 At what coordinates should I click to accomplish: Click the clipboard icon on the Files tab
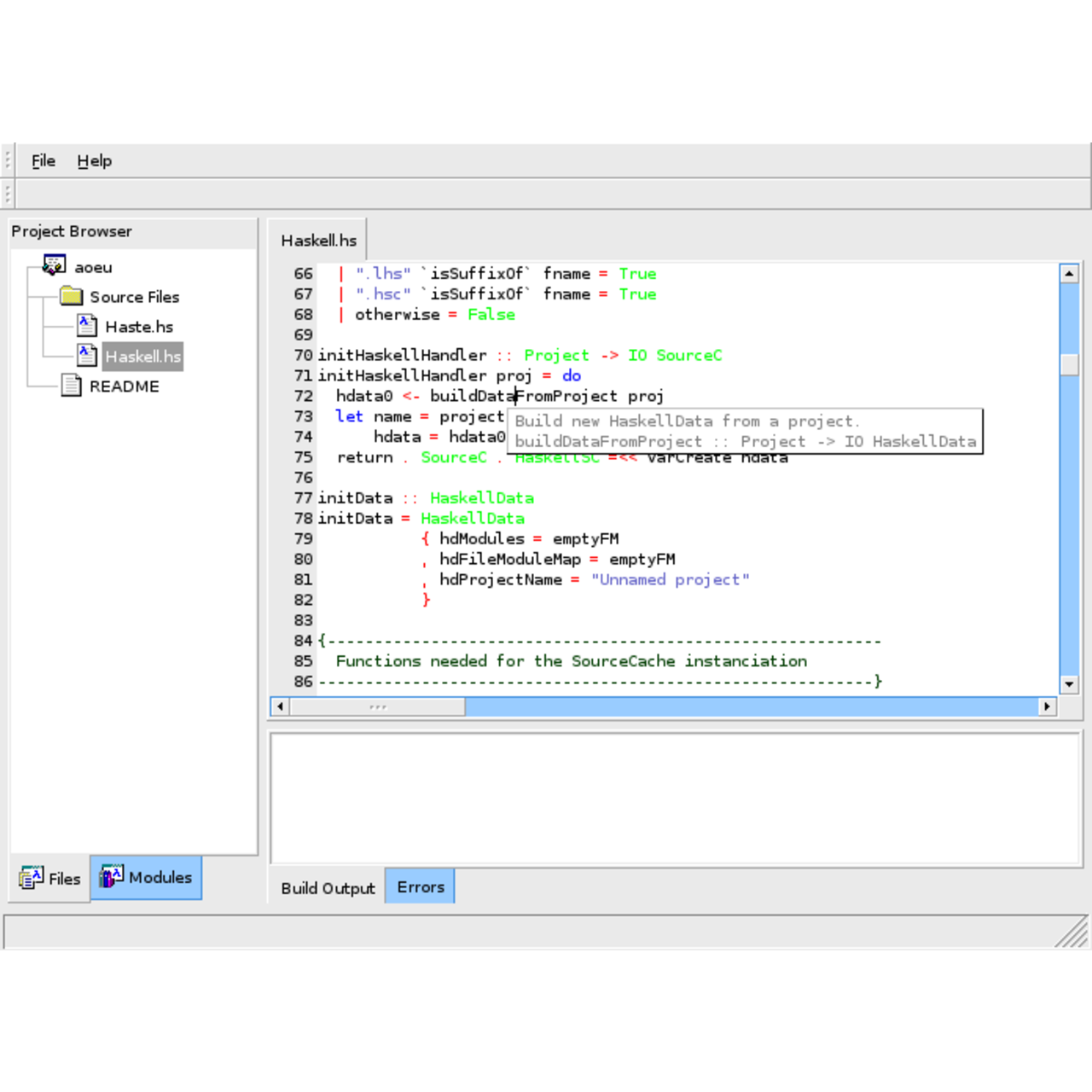(31, 877)
